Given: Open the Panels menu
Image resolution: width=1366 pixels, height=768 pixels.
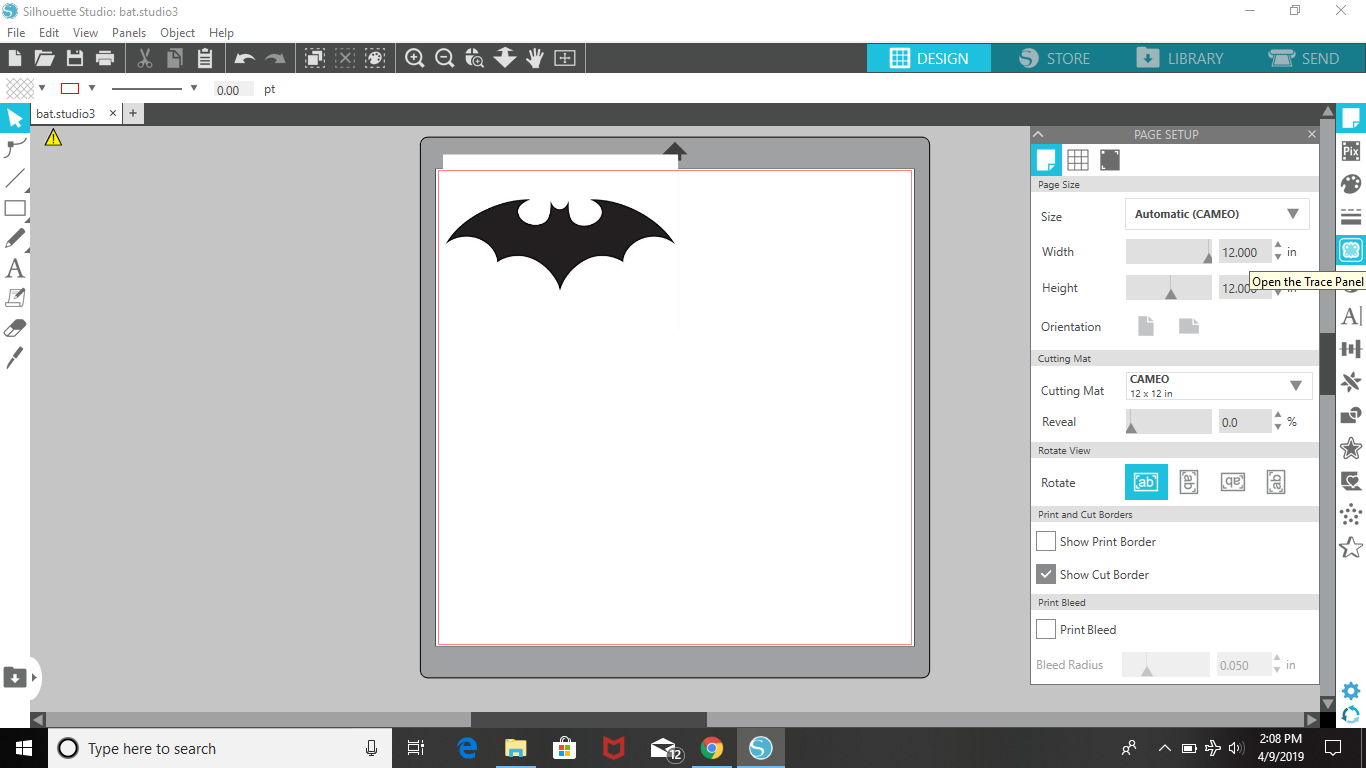Looking at the screenshot, I should click(x=129, y=32).
